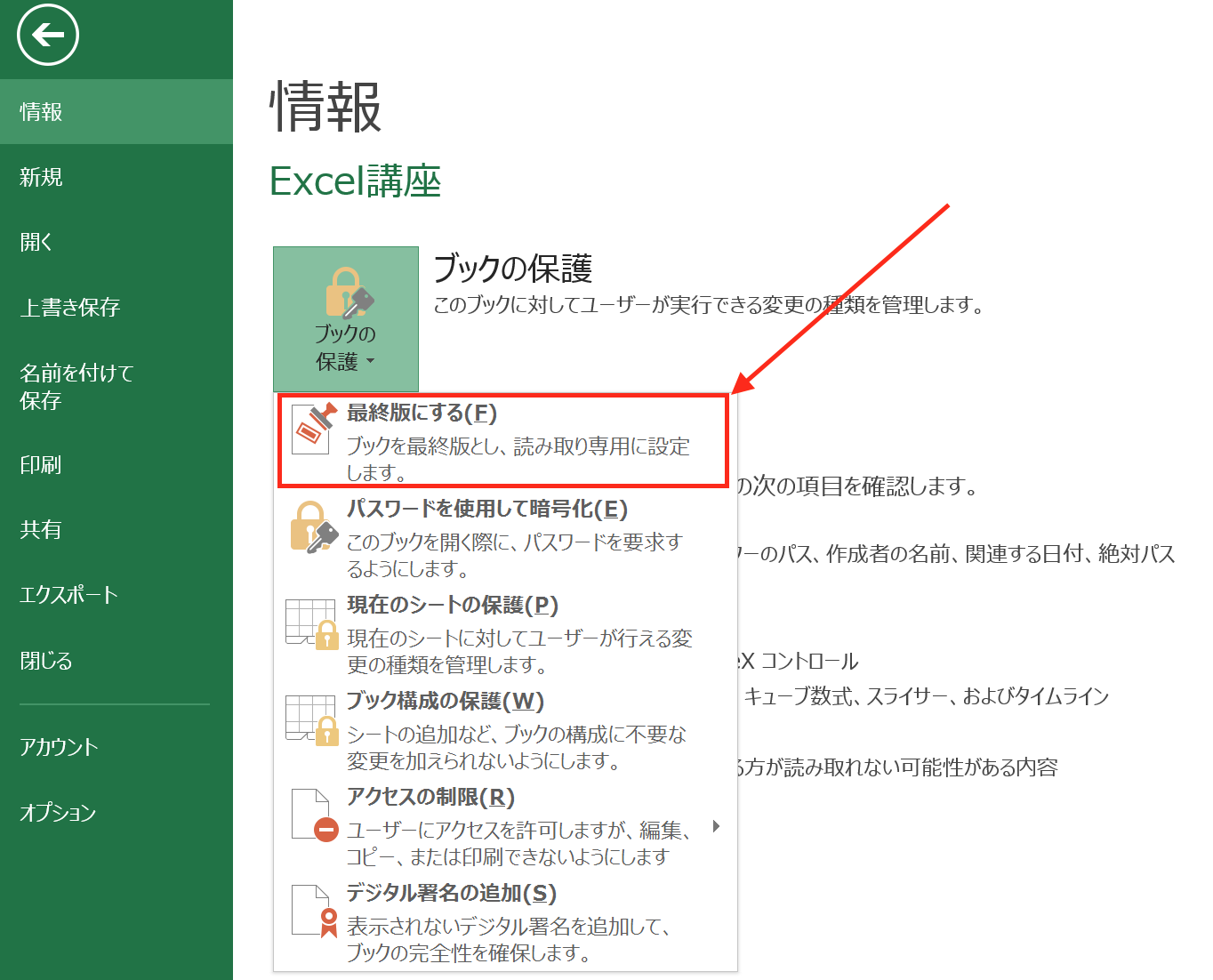This screenshot has width=1213, height=980.
Task: Open アクセスの制限(R) menu item
Action: [x=505, y=826]
